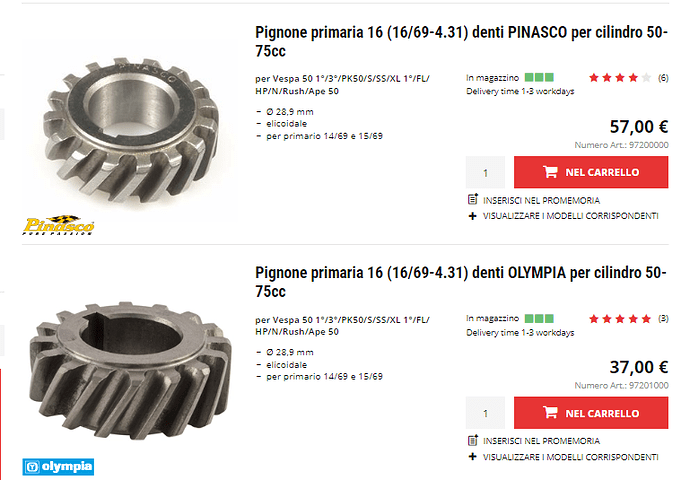Expand matching models for the Olympia pinion
Screen dimensions: 690x480
click(x=564, y=456)
